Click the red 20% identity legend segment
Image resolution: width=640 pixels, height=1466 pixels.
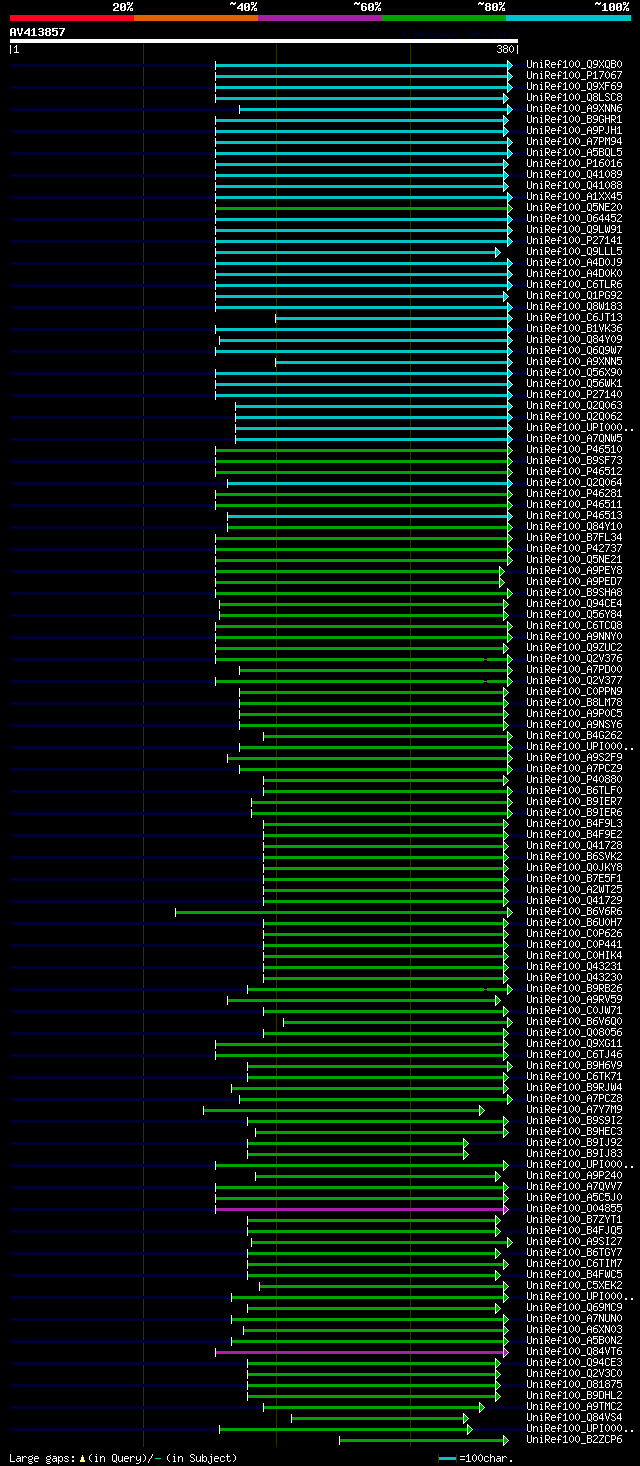[72, 18]
